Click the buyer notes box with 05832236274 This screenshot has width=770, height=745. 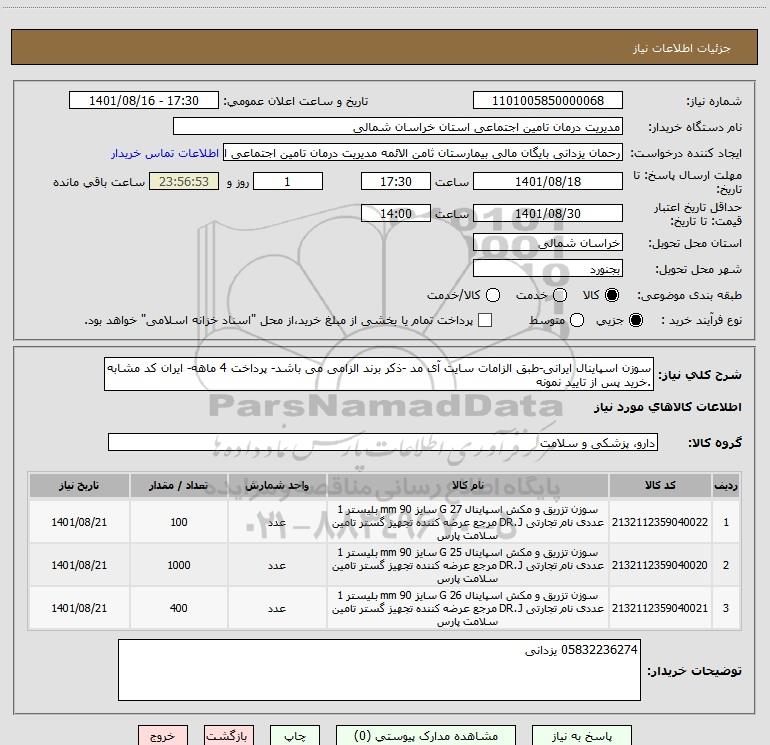point(379,670)
